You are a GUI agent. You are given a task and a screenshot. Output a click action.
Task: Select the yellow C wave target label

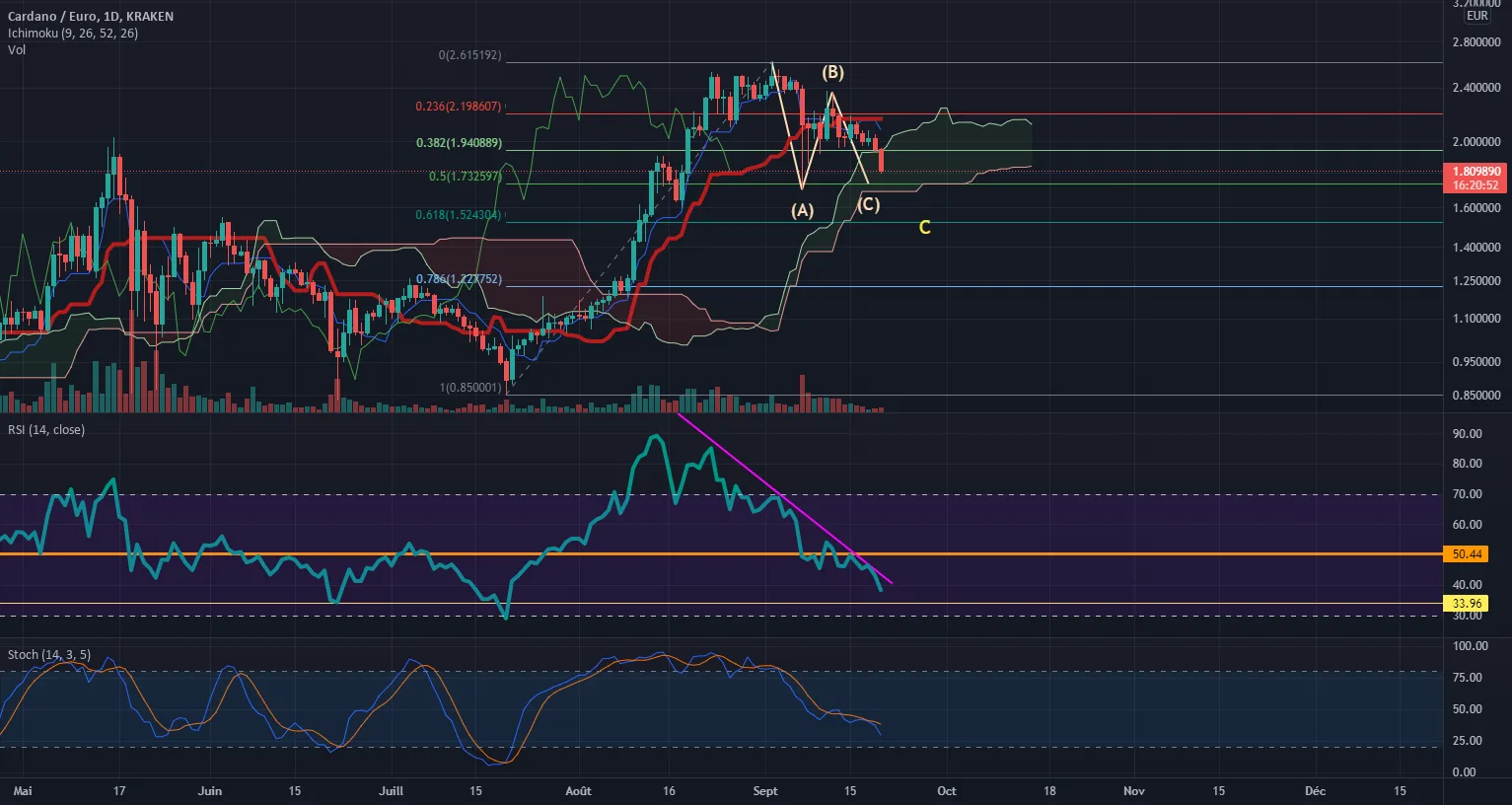tap(924, 228)
